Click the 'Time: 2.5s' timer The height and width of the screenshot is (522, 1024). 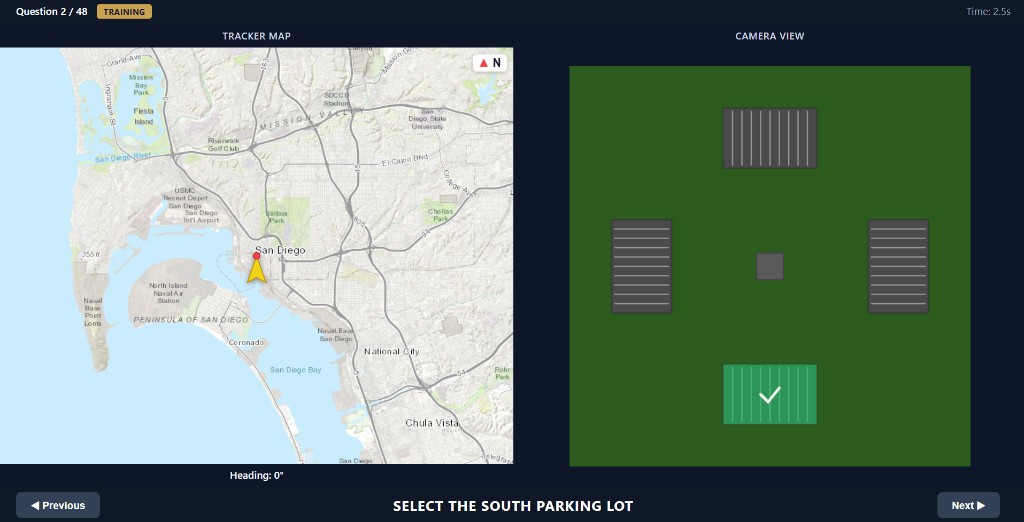[988, 12]
